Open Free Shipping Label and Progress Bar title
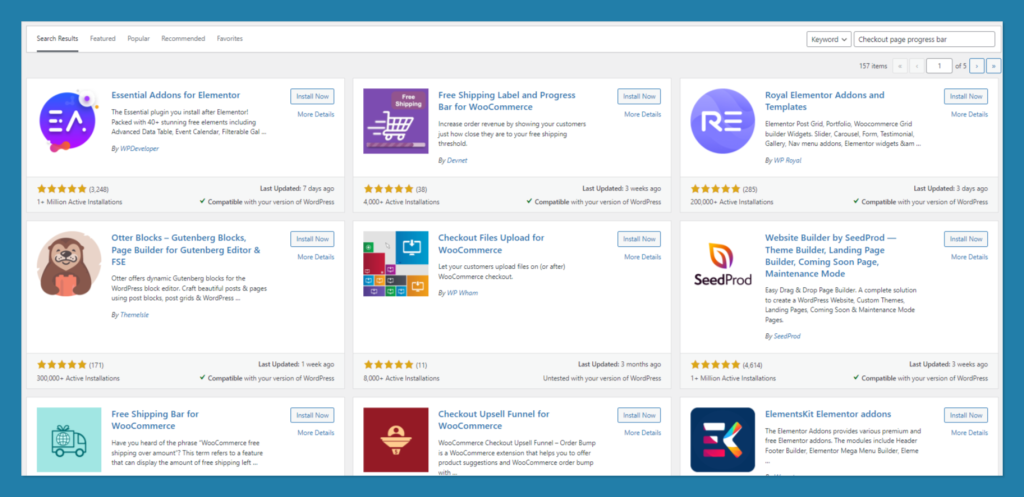This screenshot has width=1024, height=497. pyautogui.click(x=507, y=101)
